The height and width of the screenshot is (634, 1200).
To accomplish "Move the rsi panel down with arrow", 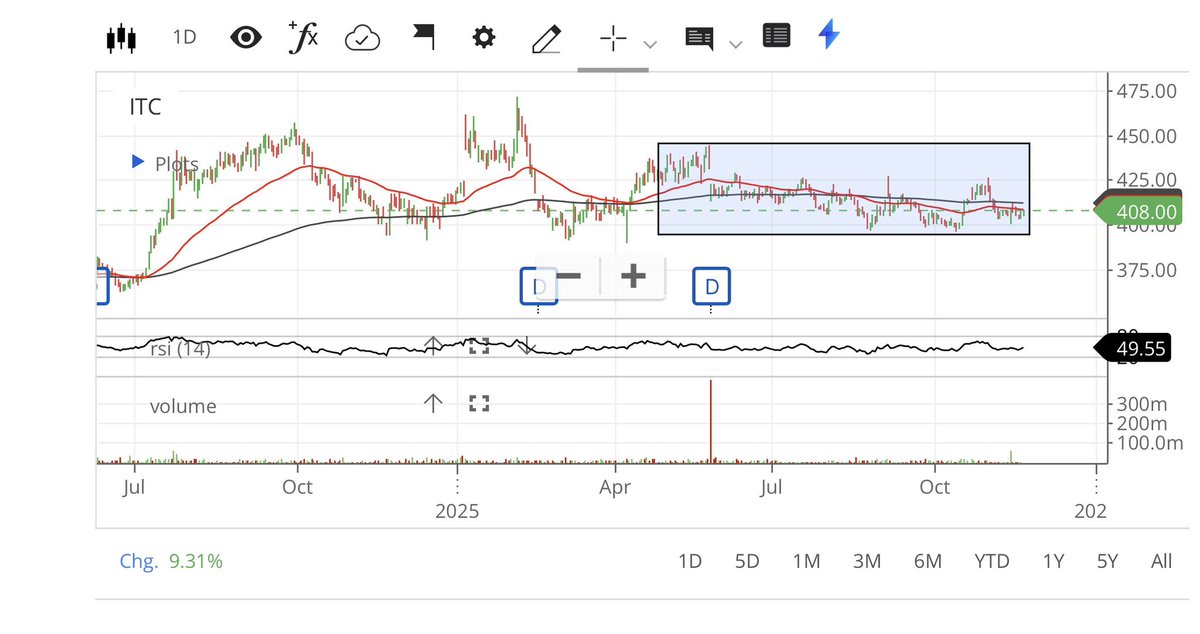I will click(x=527, y=346).
